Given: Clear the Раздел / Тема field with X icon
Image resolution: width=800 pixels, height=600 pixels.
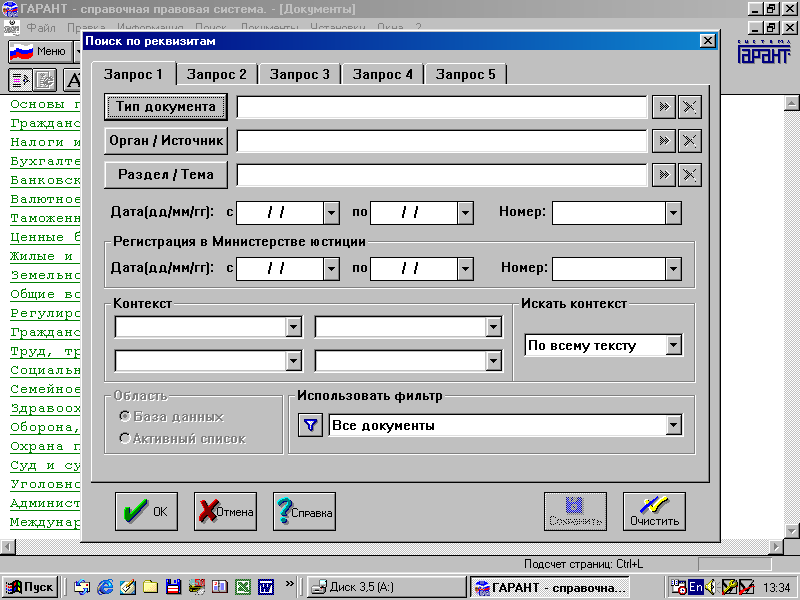Looking at the screenshot, I should [689, 175].
